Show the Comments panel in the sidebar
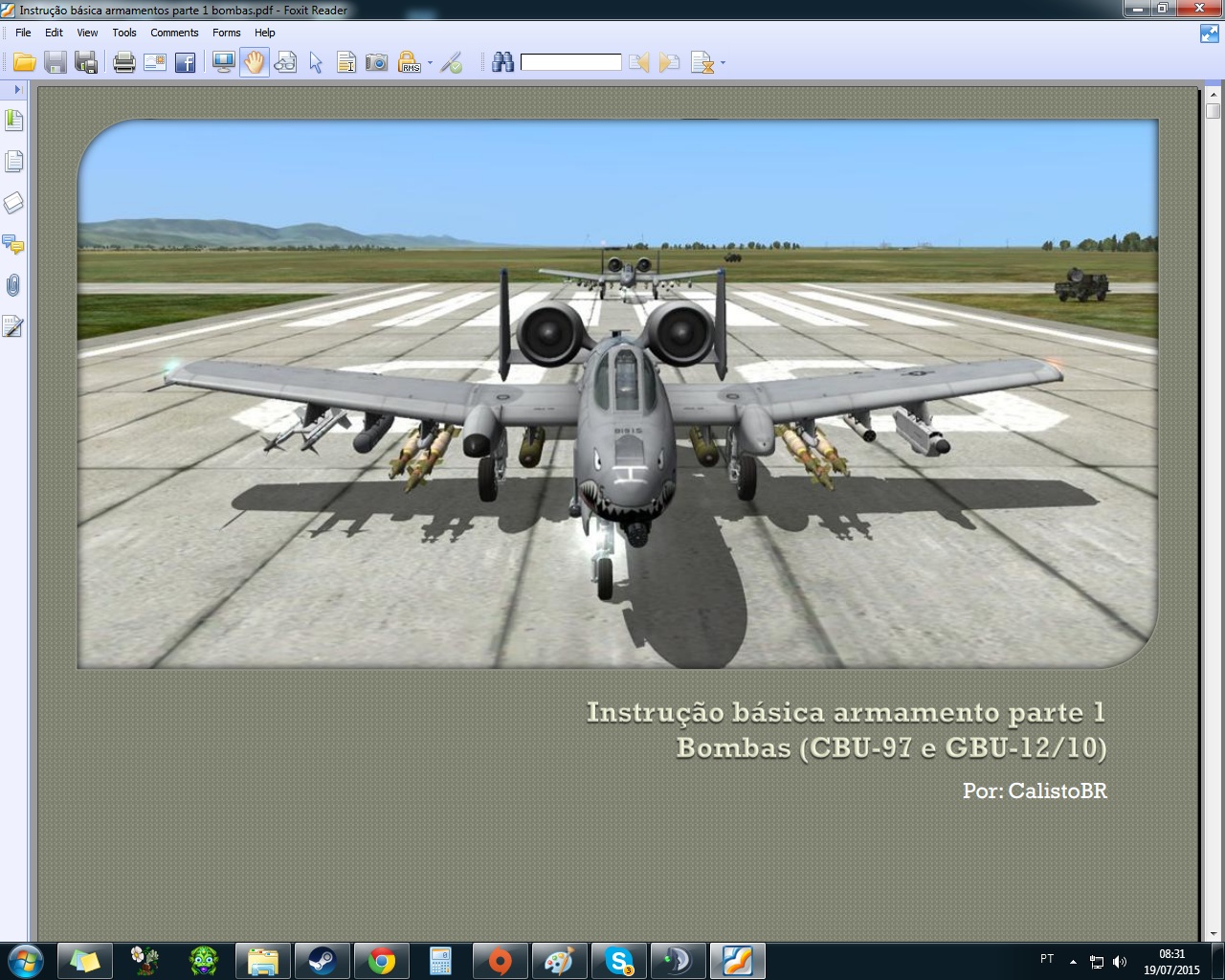This screenshot has height=980, width=1225. point(13,244)
